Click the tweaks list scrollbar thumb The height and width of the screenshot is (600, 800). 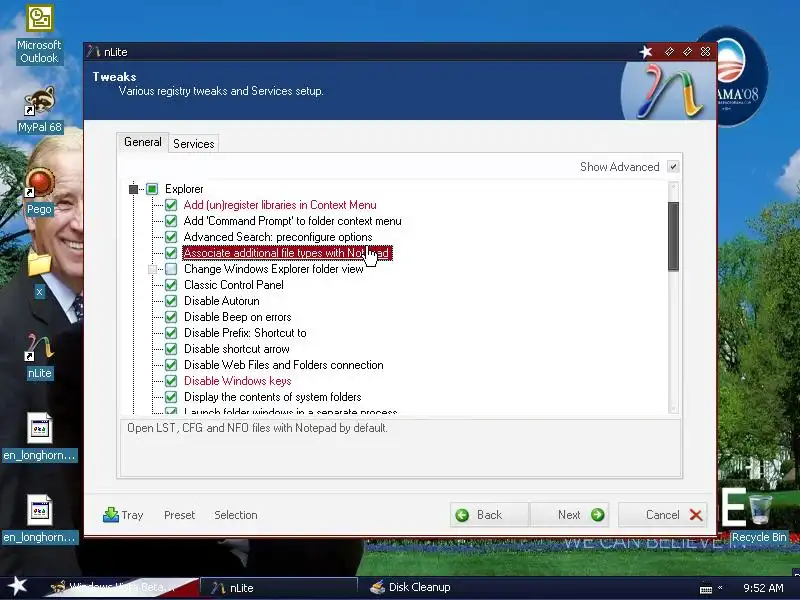tap(673, 236)
